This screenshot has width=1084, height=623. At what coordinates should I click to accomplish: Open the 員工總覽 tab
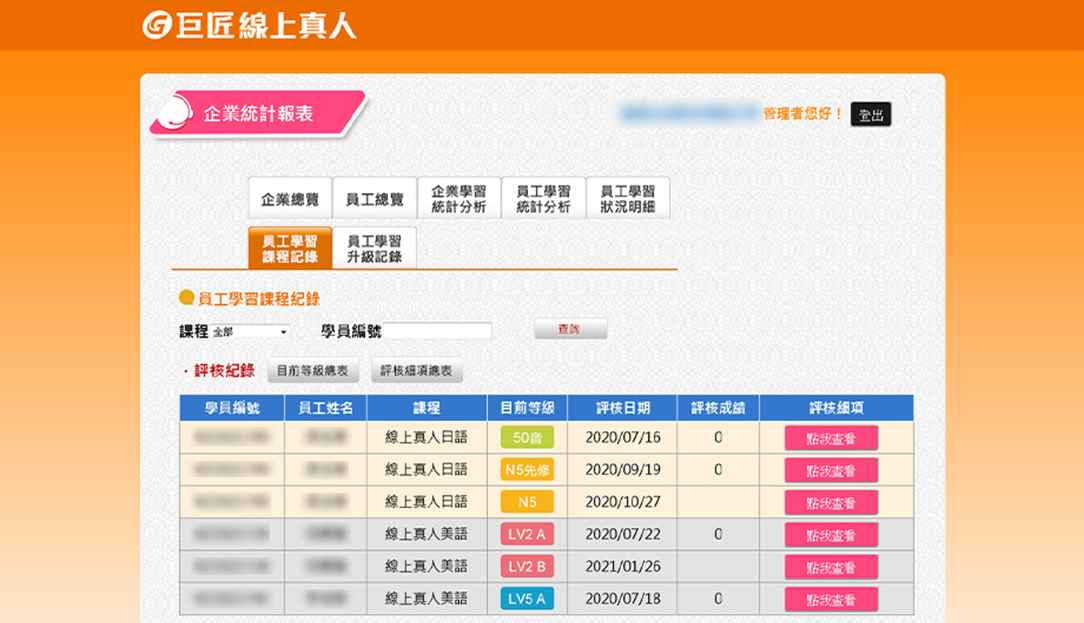(x=374, y=199)
